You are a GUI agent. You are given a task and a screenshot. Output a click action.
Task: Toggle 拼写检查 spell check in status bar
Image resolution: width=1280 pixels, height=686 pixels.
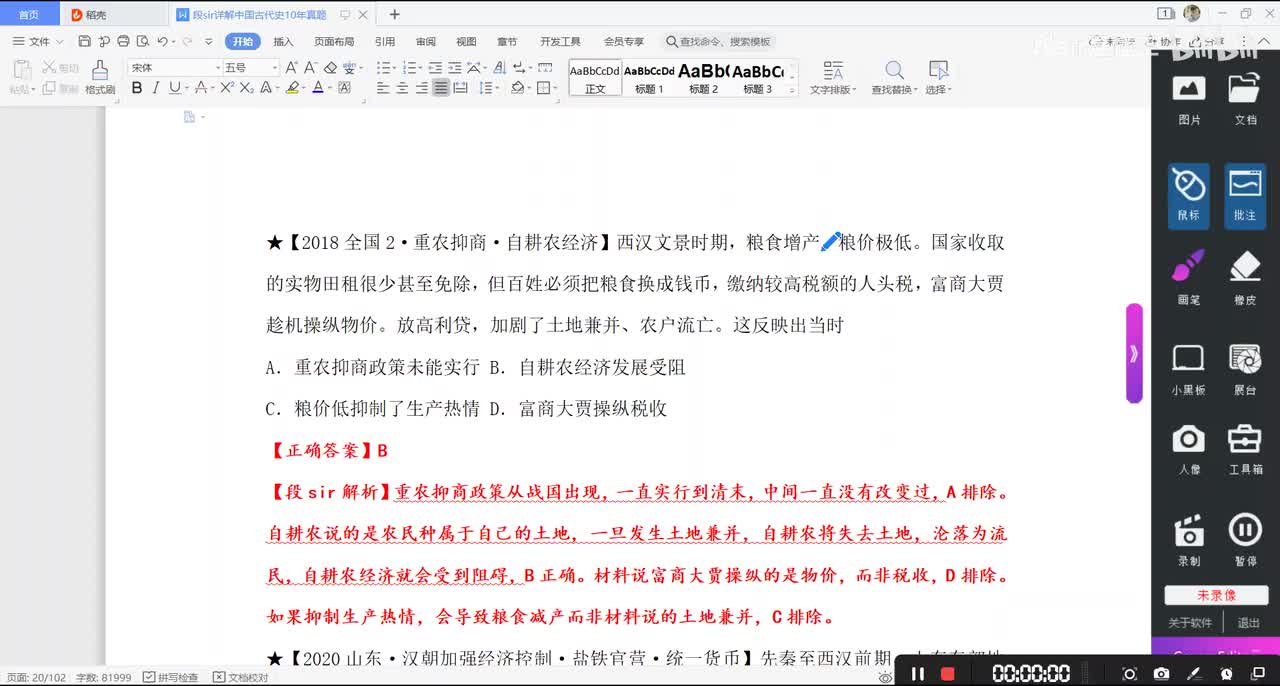pos(170,677)
